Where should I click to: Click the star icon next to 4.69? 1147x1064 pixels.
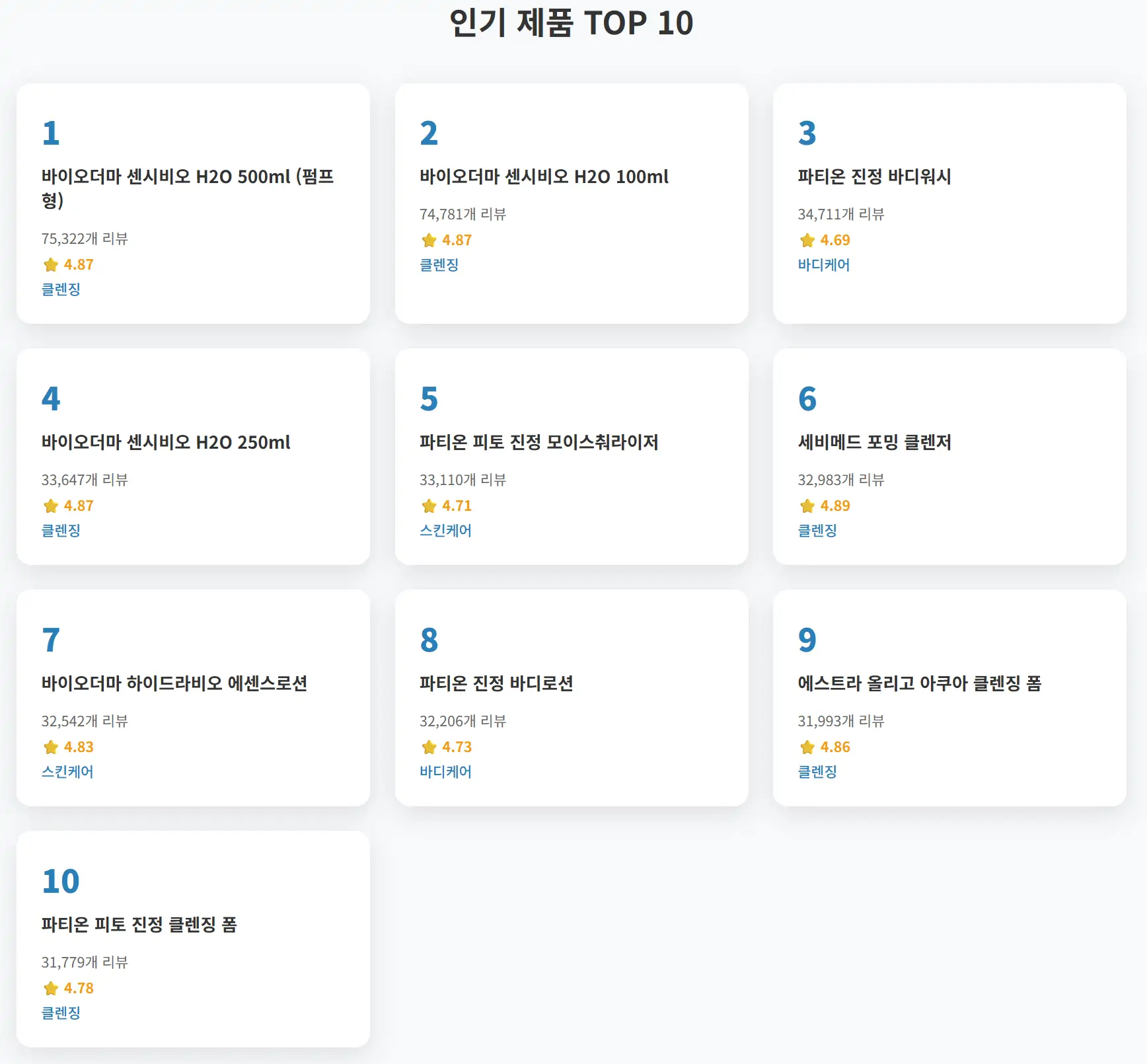point(807,241)
